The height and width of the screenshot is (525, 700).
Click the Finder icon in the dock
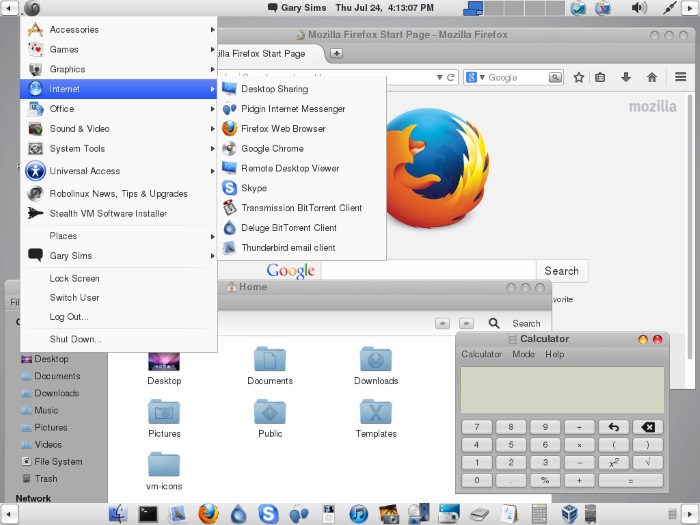pyautogui.click(x=118, y=513)
